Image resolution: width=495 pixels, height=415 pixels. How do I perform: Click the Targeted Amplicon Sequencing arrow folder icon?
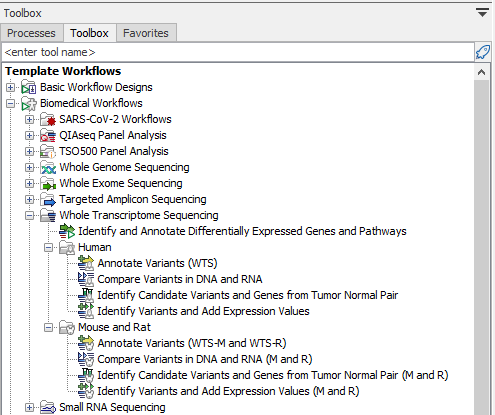click(48, 199)
